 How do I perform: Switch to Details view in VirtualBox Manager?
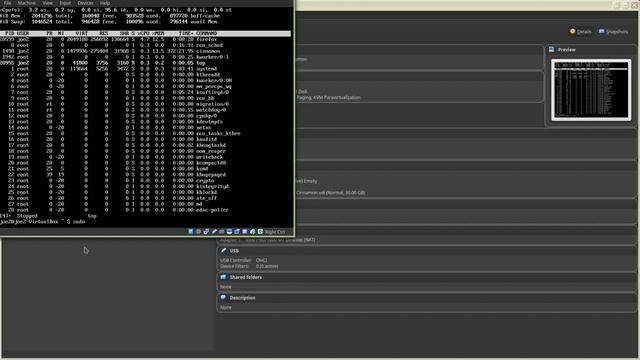(x=580, y=31)
